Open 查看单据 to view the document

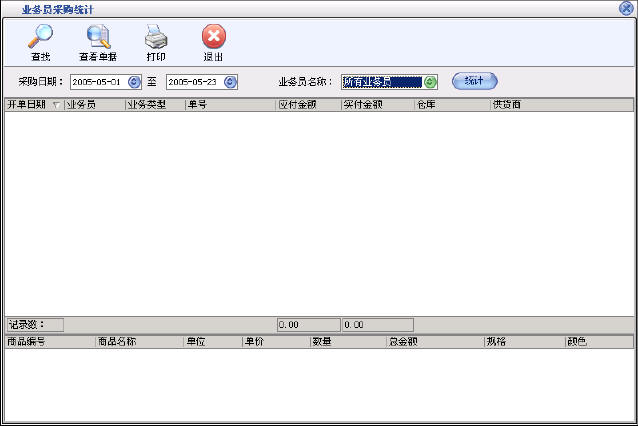tap(98, 37)
